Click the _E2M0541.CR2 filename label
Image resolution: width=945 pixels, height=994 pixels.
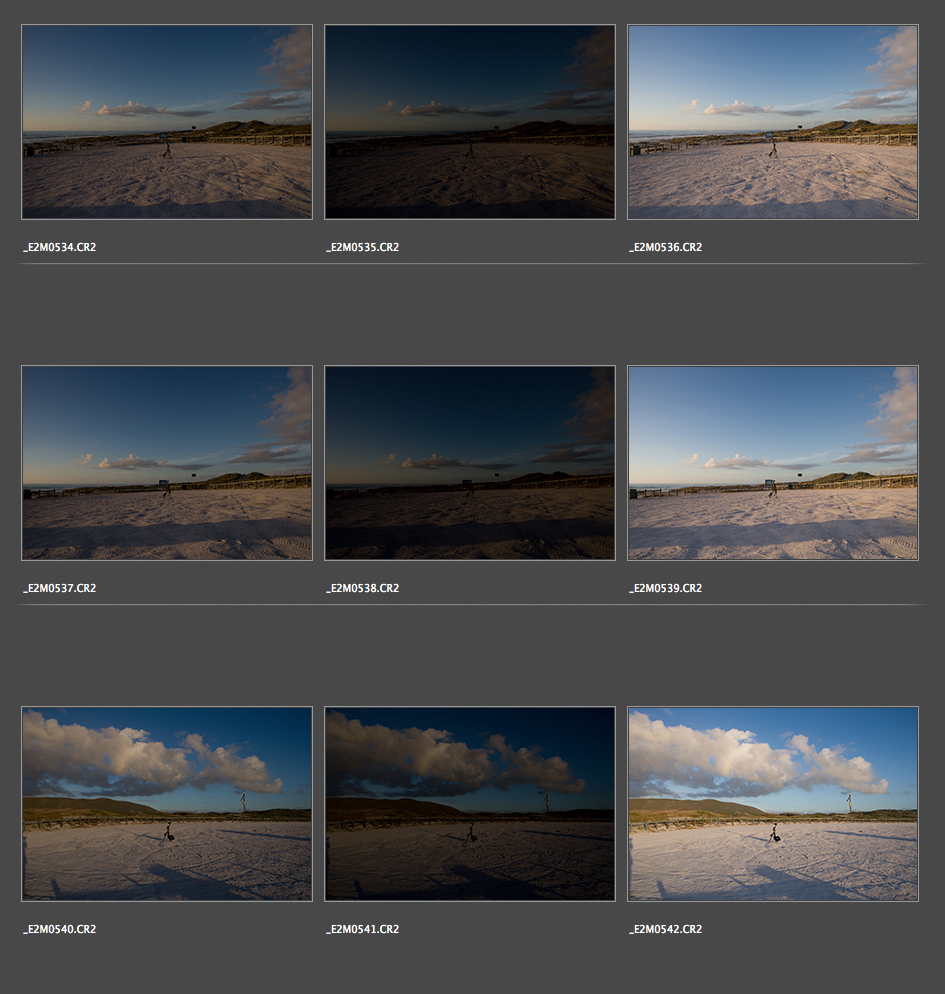(362, 929)
